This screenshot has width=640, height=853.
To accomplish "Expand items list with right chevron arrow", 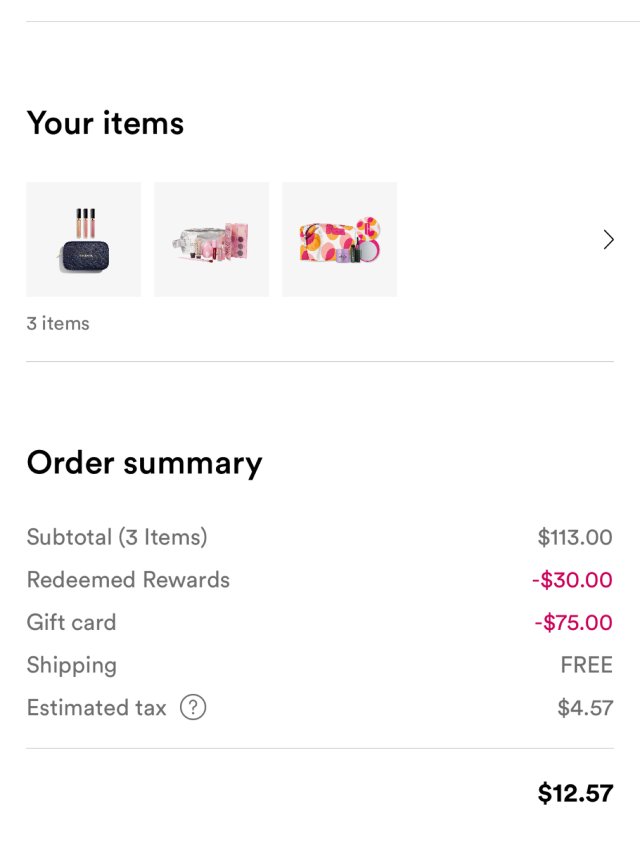I will (x=608, y=240).
